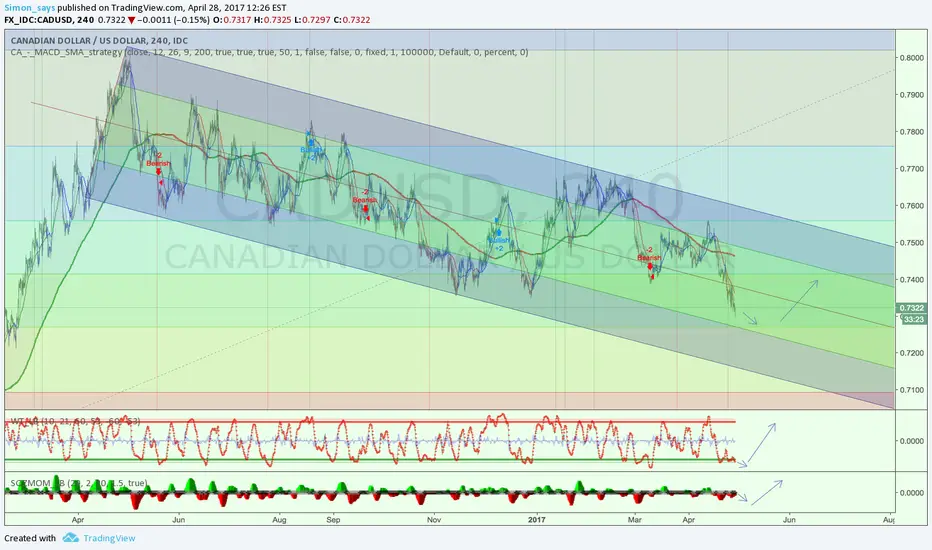Select the WT_LB oscillator pane legend
932x550 pixels.
point(75,421)
